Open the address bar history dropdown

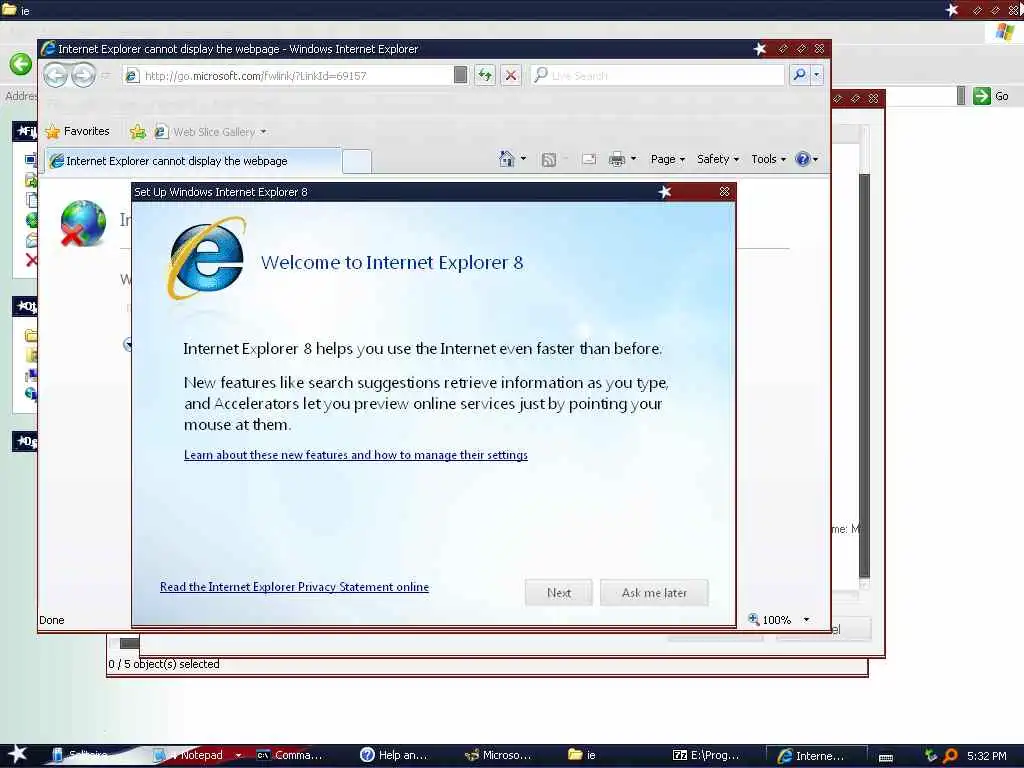click(460, 76)
